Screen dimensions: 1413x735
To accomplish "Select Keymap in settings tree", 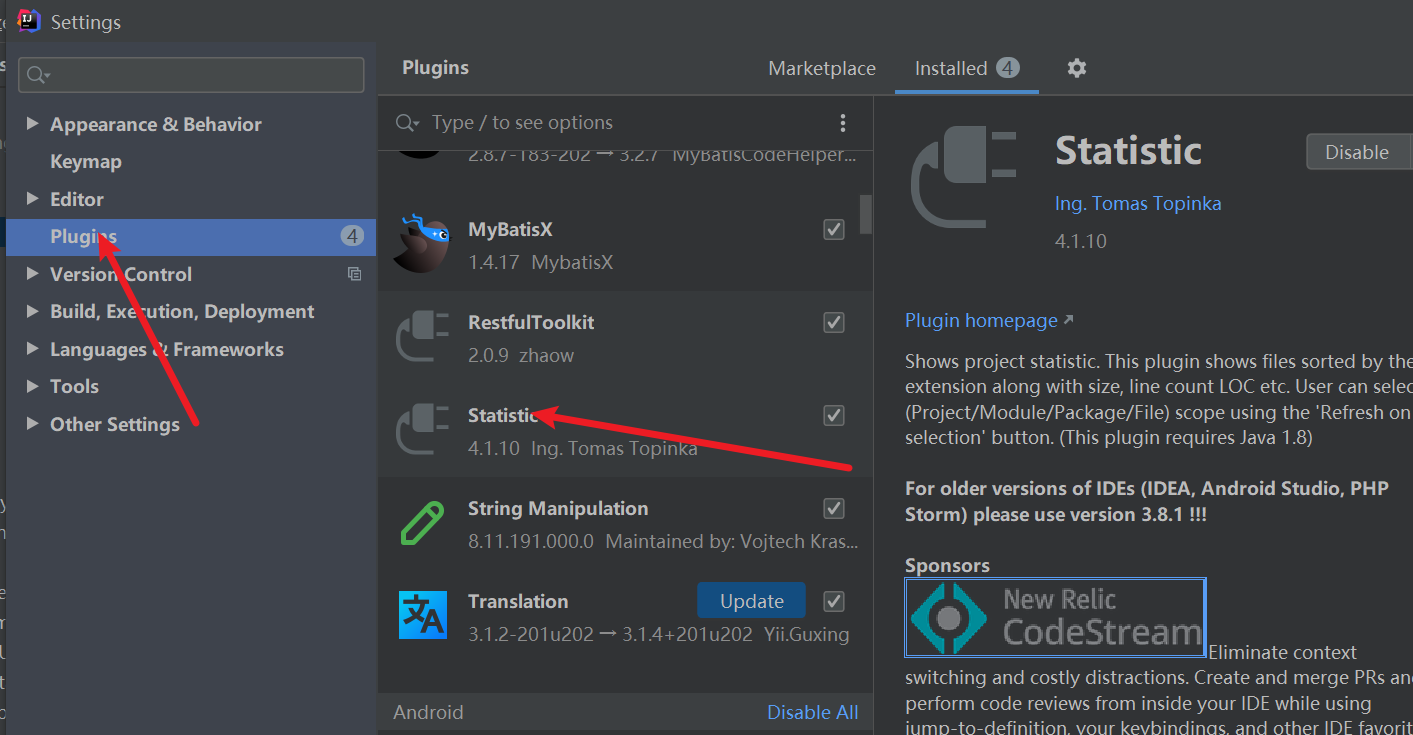I will 86,161.
